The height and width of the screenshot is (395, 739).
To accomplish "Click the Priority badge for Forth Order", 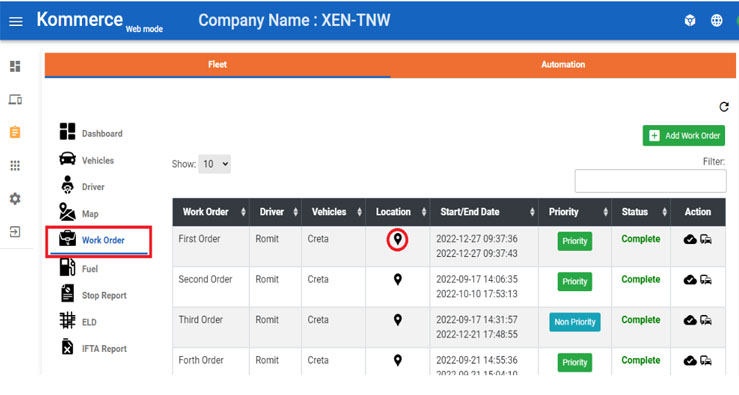I will (575, 362).
